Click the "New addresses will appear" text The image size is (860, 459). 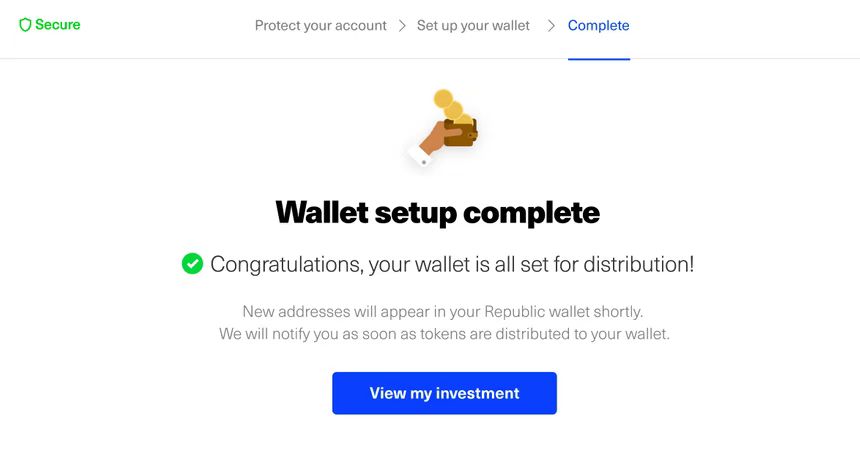(444, 311)
